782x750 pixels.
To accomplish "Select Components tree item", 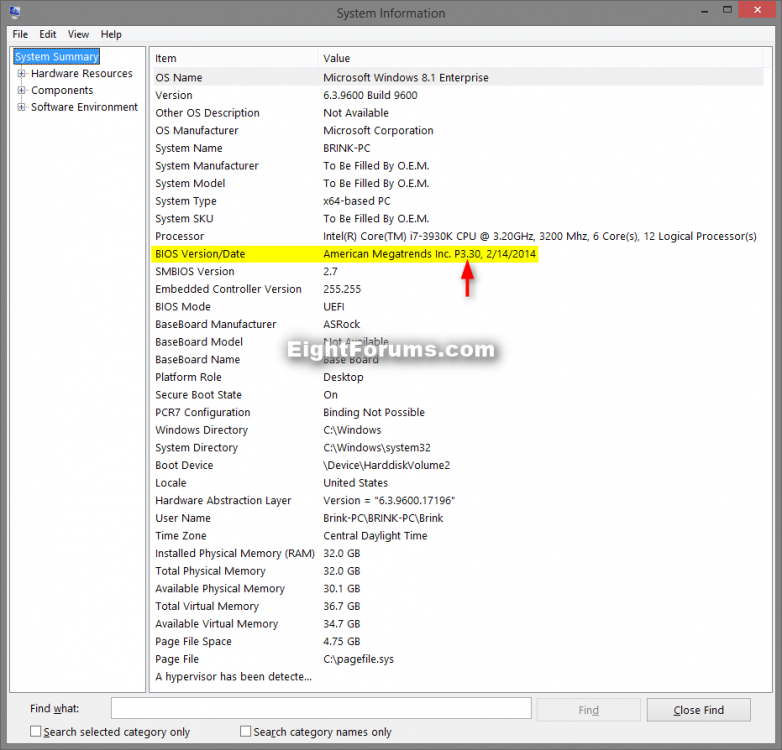I will click(62, 90).
